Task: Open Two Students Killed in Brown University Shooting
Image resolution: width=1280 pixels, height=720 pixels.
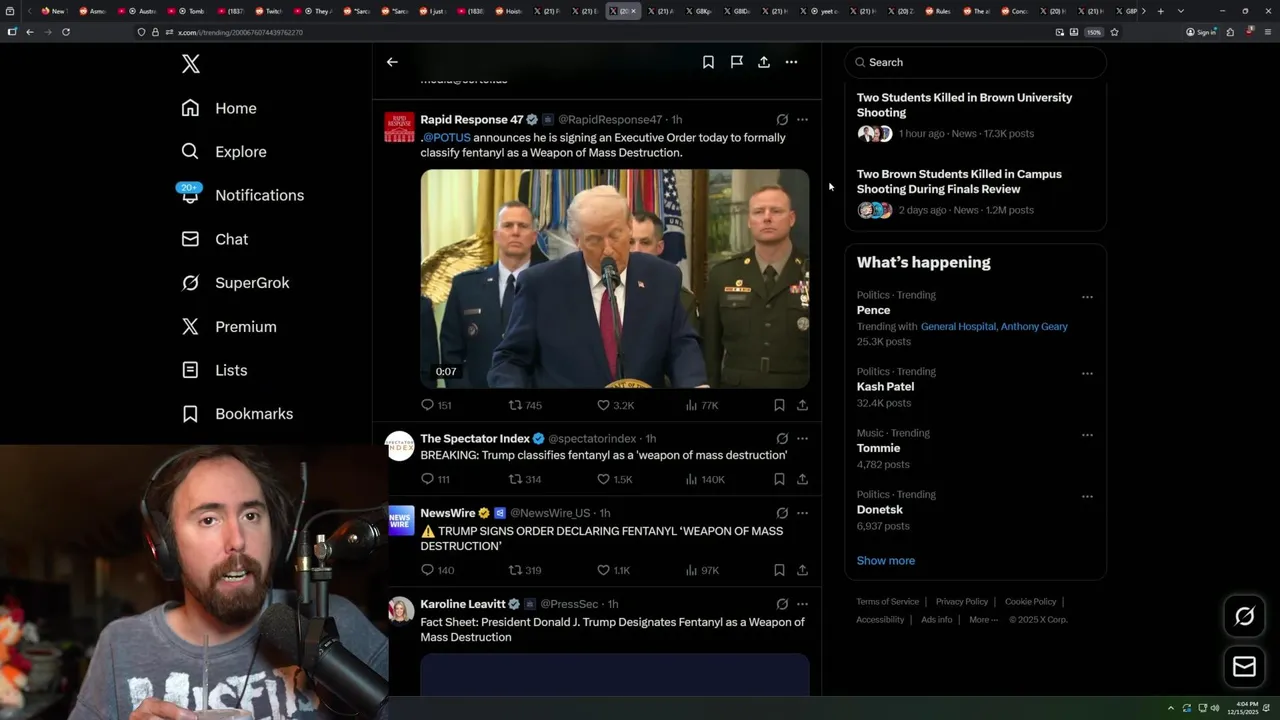Action: (964, 105)
